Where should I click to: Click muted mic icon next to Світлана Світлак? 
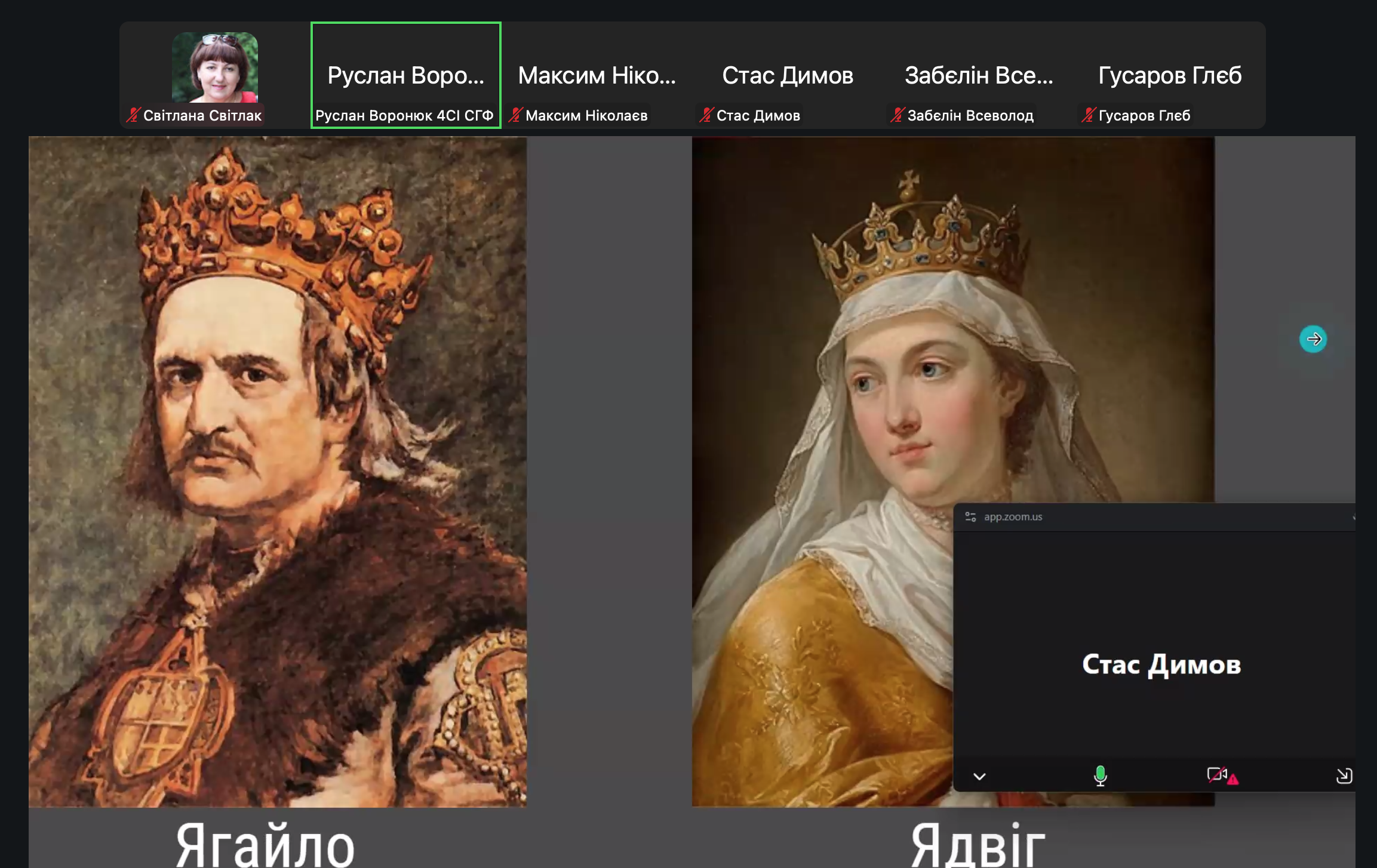(x=133, y=115)
